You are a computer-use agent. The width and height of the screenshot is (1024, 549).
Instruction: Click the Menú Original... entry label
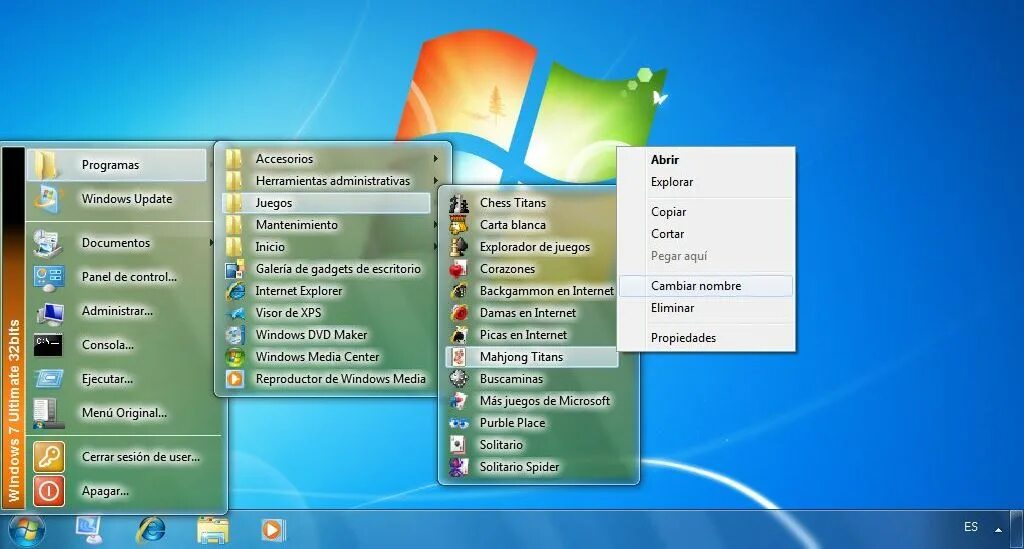pyautogui.click(x=124, y=413)
